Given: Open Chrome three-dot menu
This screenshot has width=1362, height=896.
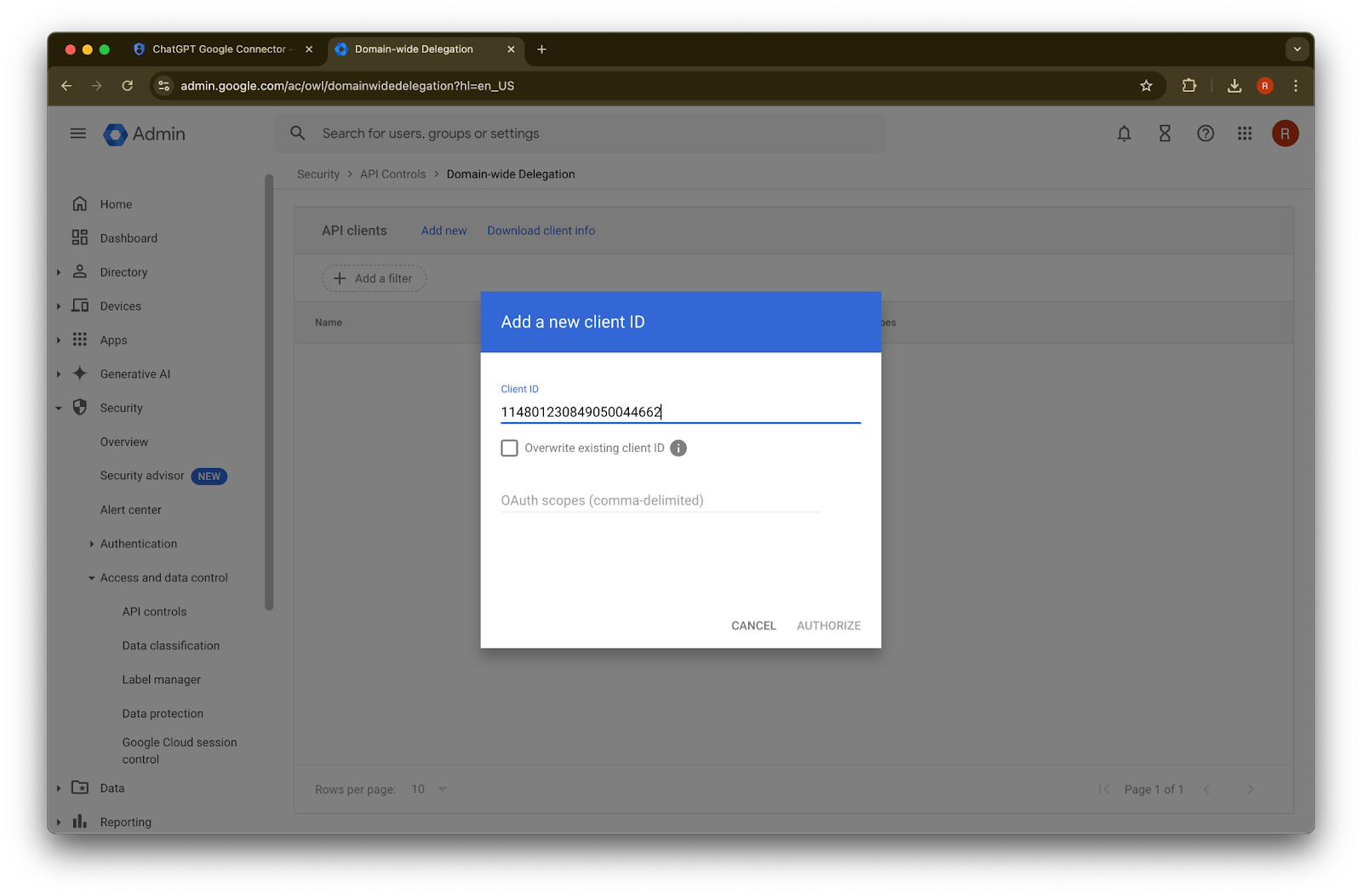Looking at the screenshot, I should point(1296,86).
